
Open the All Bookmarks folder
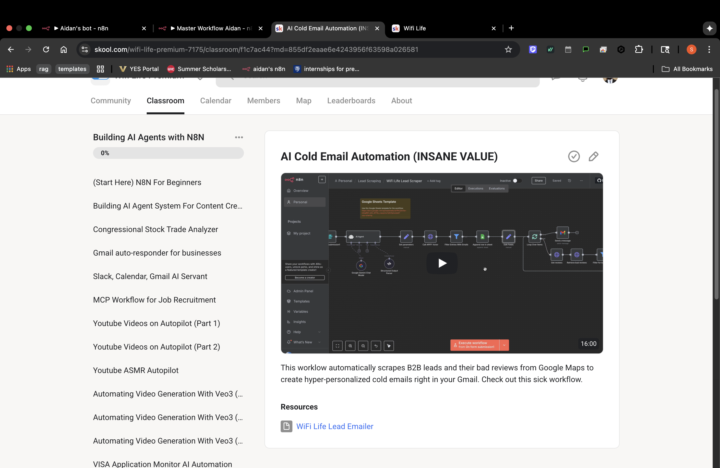(687, 69)
